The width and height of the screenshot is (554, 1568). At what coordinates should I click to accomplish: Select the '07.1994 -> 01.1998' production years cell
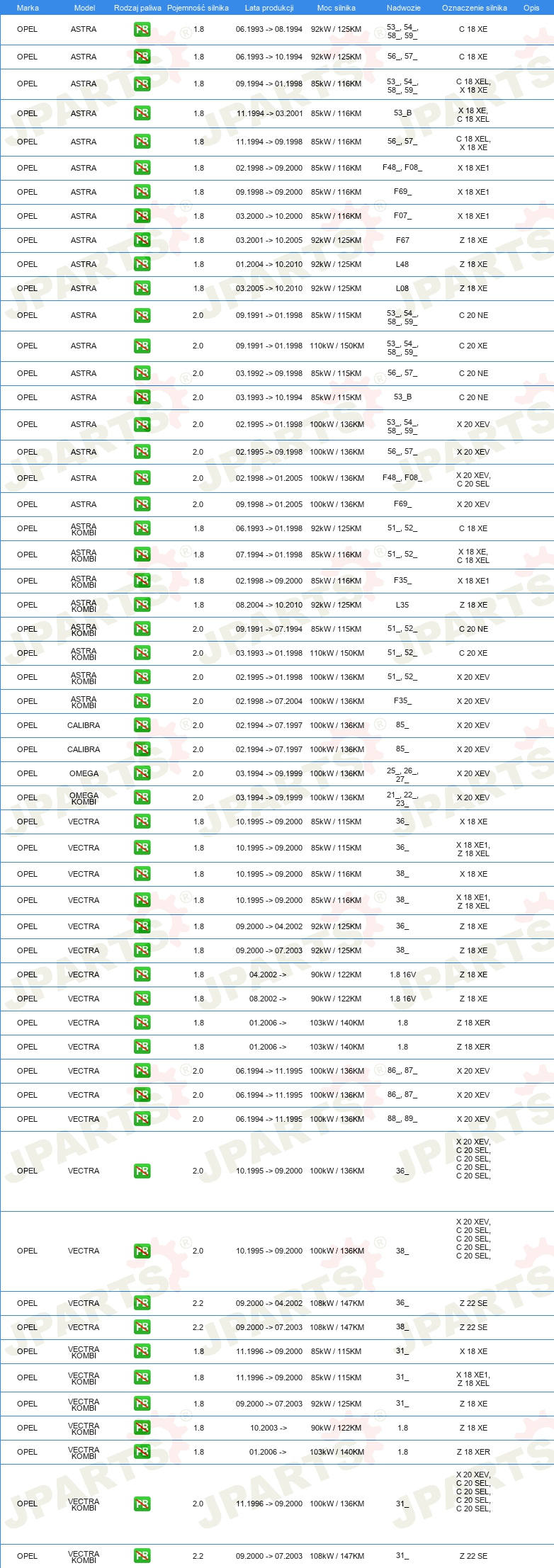coord(269,555)
